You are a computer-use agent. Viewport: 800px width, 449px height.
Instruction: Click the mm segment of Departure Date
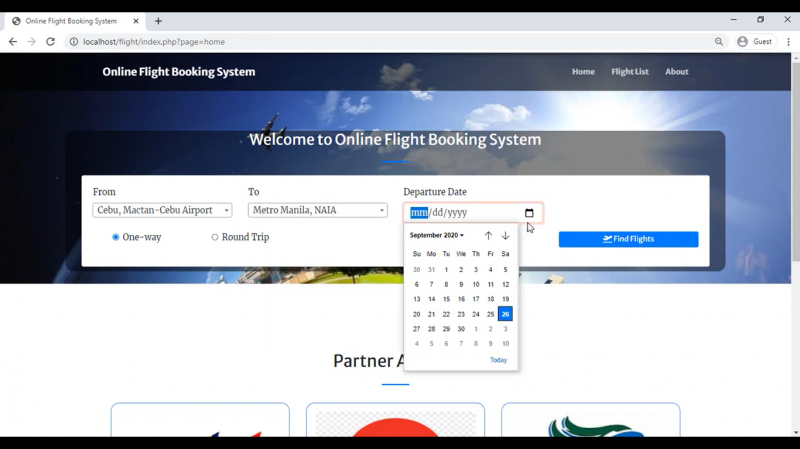tap(419, 212)
